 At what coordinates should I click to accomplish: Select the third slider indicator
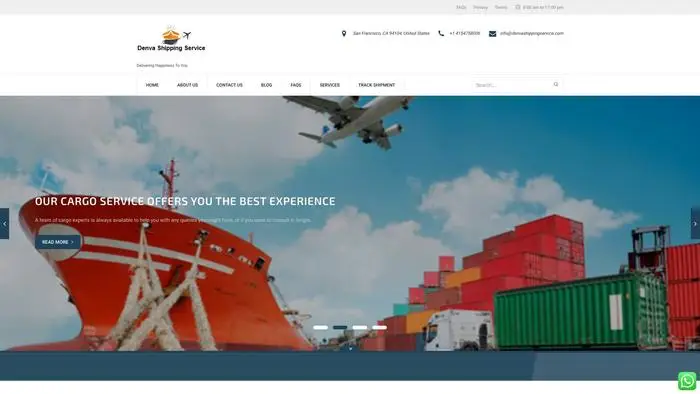point(360,328)
